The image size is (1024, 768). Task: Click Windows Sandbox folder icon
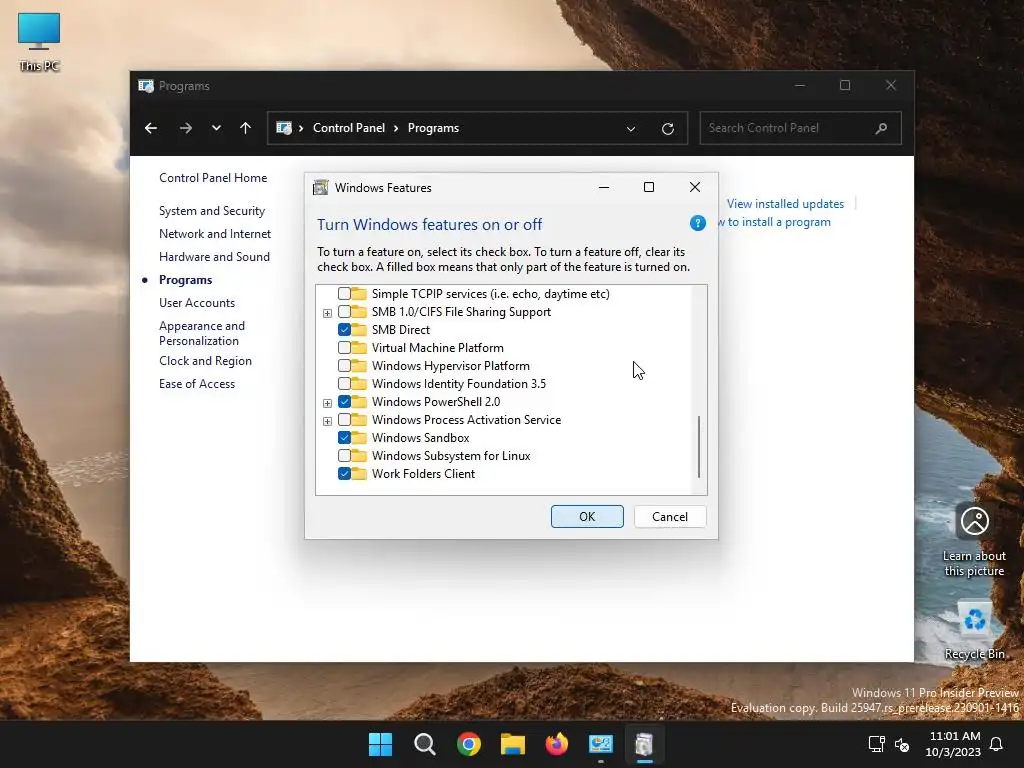pyautogui.click(x=359, y=438)
